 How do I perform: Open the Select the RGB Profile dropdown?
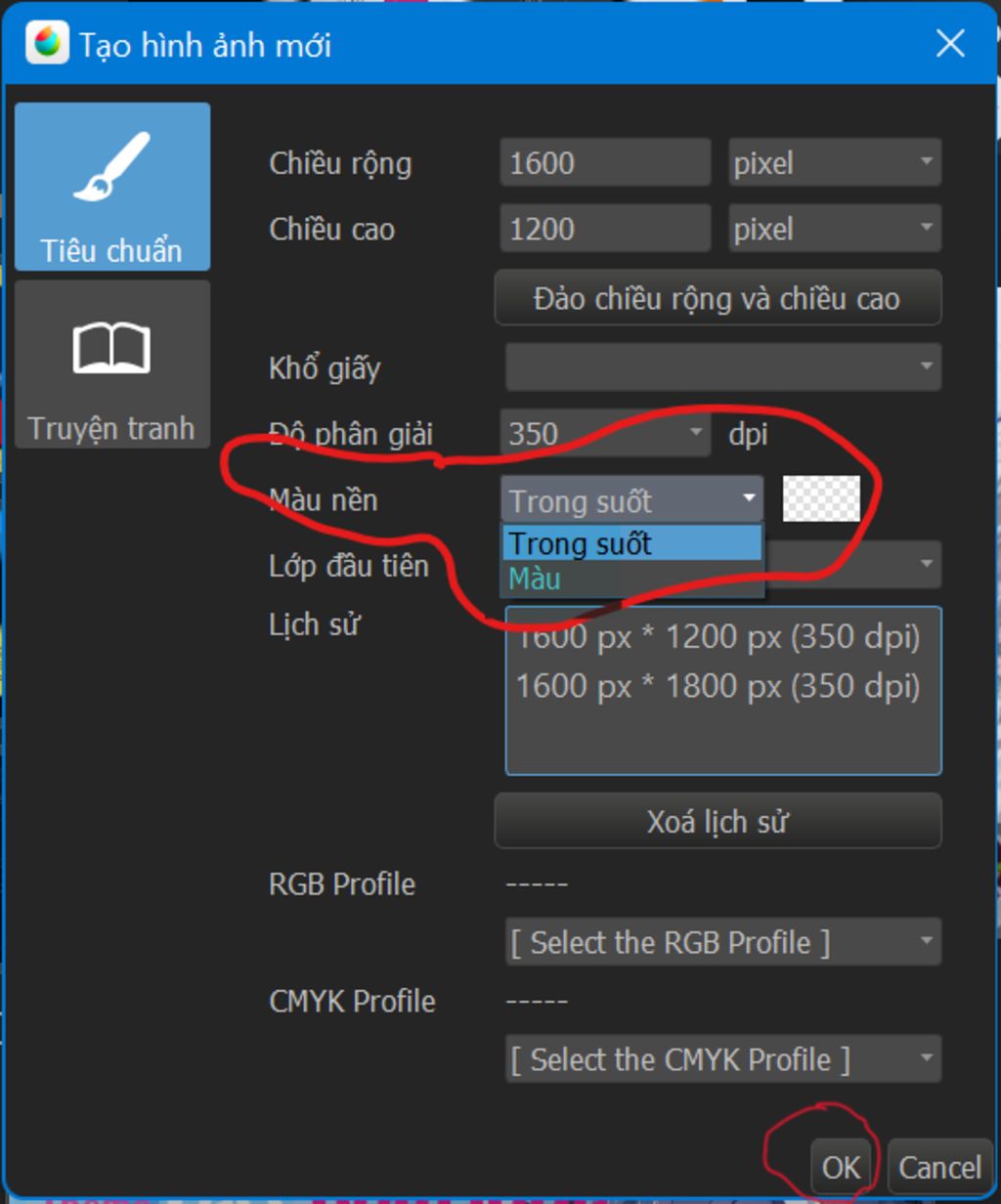tap(723, 942)
